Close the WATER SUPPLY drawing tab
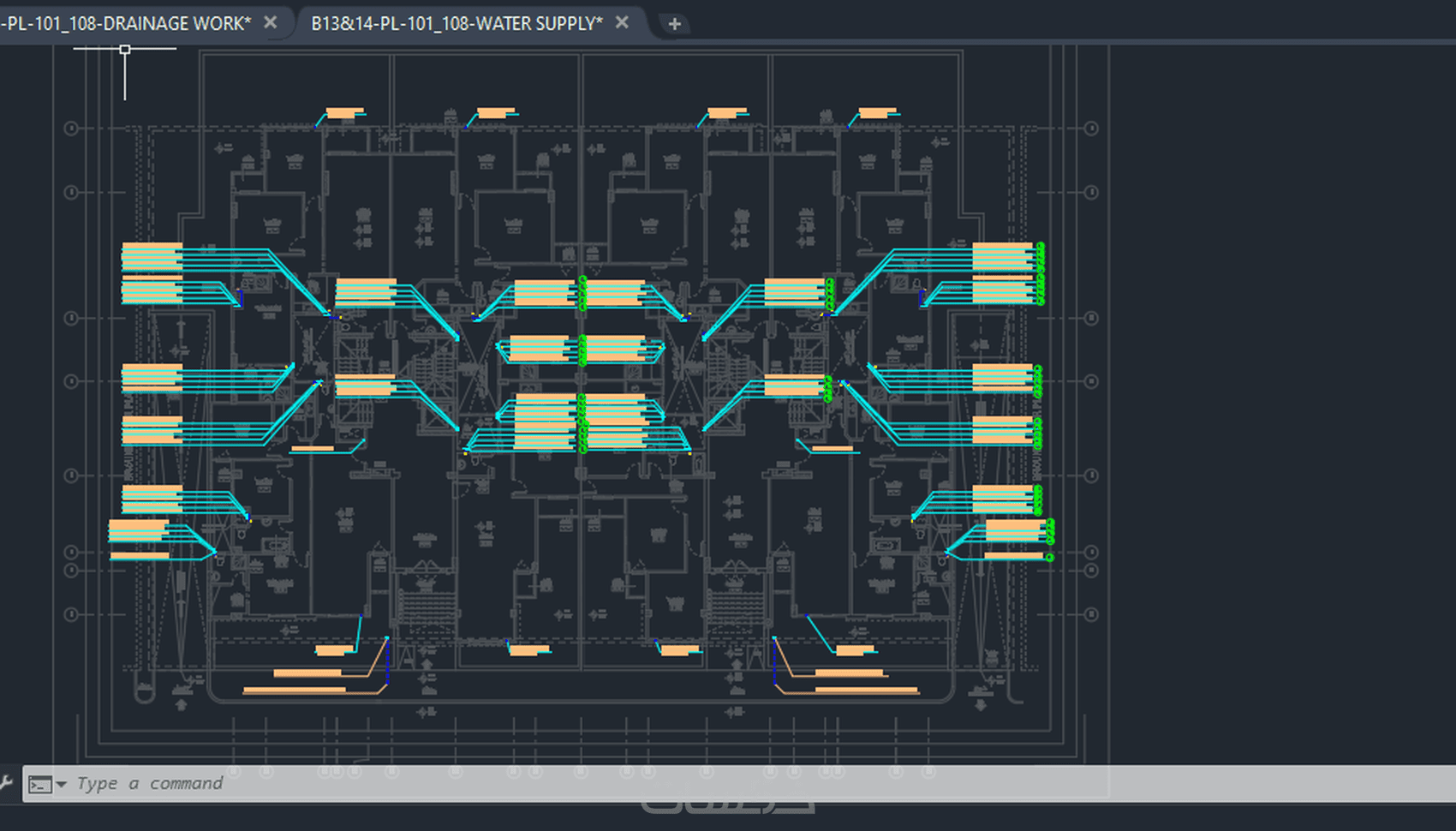Screen dimensions: 1456x831 623,23
